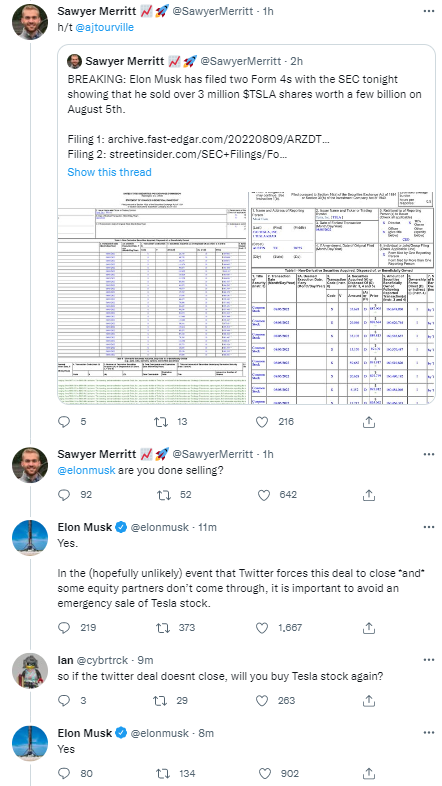Reply to Elon's final 'Yes' tweet
This screenshot has width=442, height=786.
(x=64, y=773)
